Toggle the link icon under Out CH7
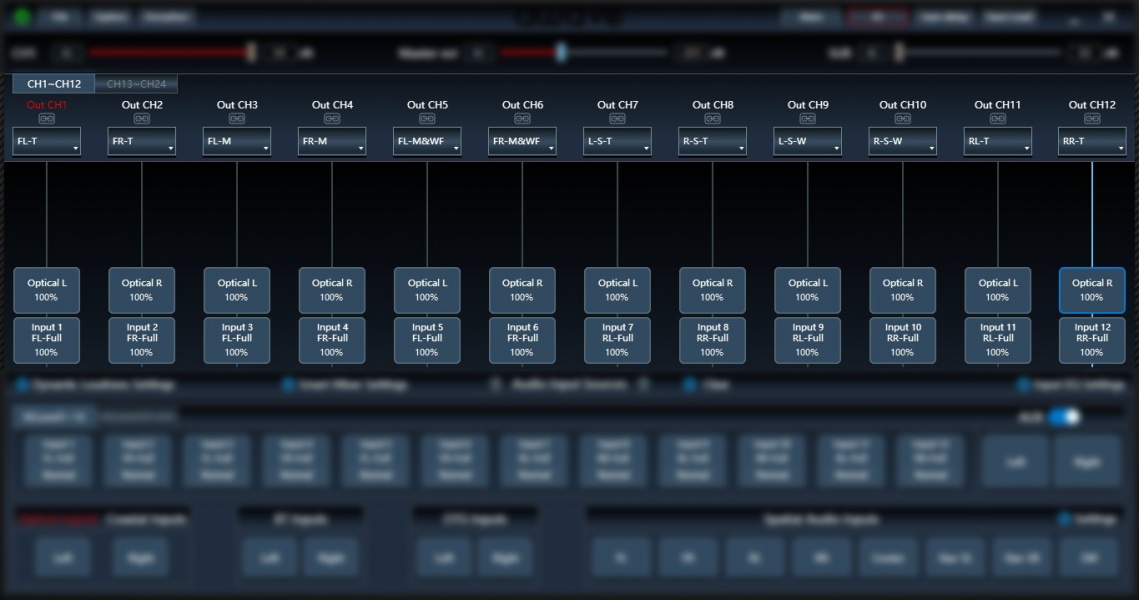1139x600 pixels. pyautogui.click(x=617, y=118)
